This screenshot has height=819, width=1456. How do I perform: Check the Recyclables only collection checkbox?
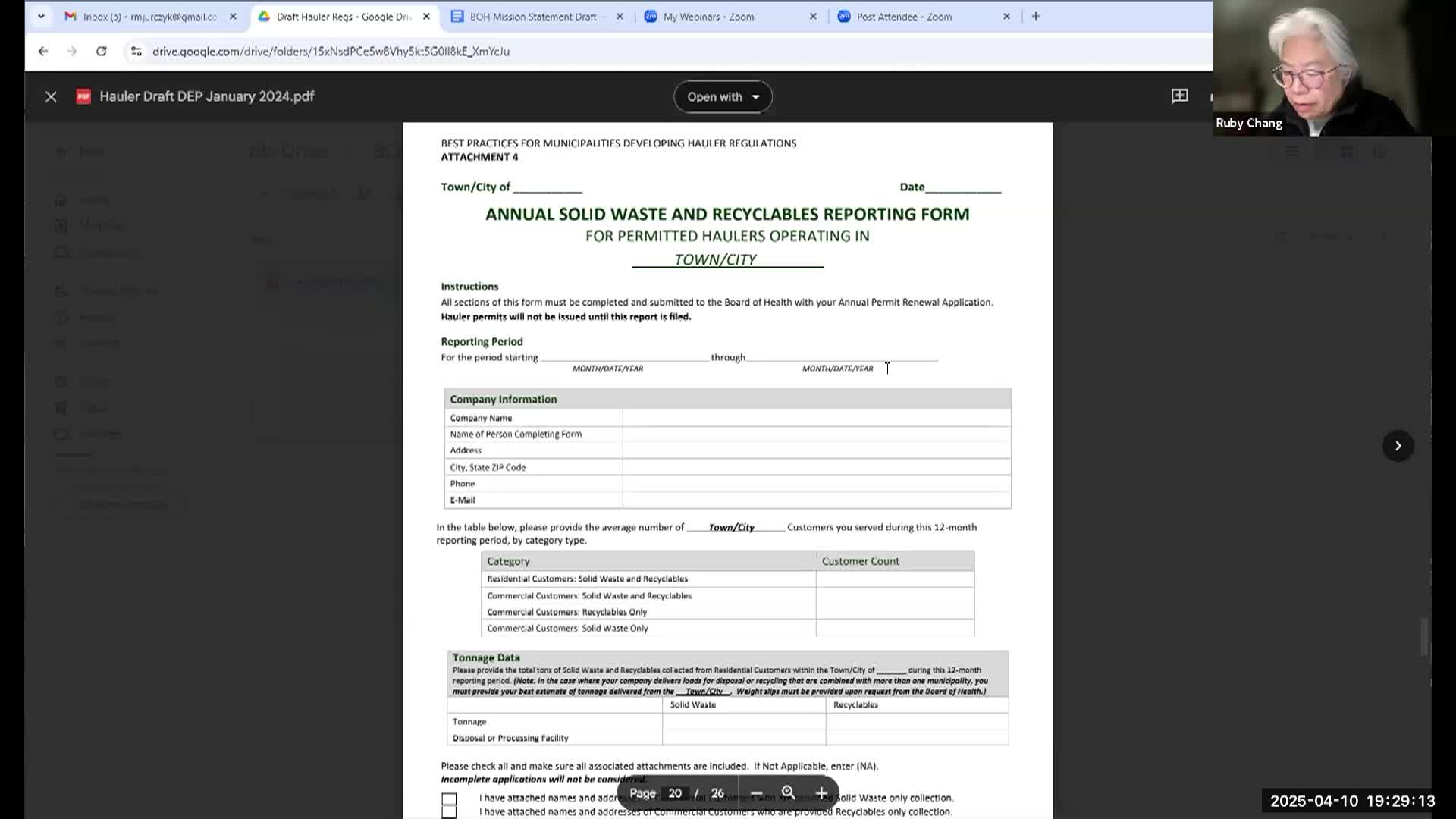tap(449, 812)
